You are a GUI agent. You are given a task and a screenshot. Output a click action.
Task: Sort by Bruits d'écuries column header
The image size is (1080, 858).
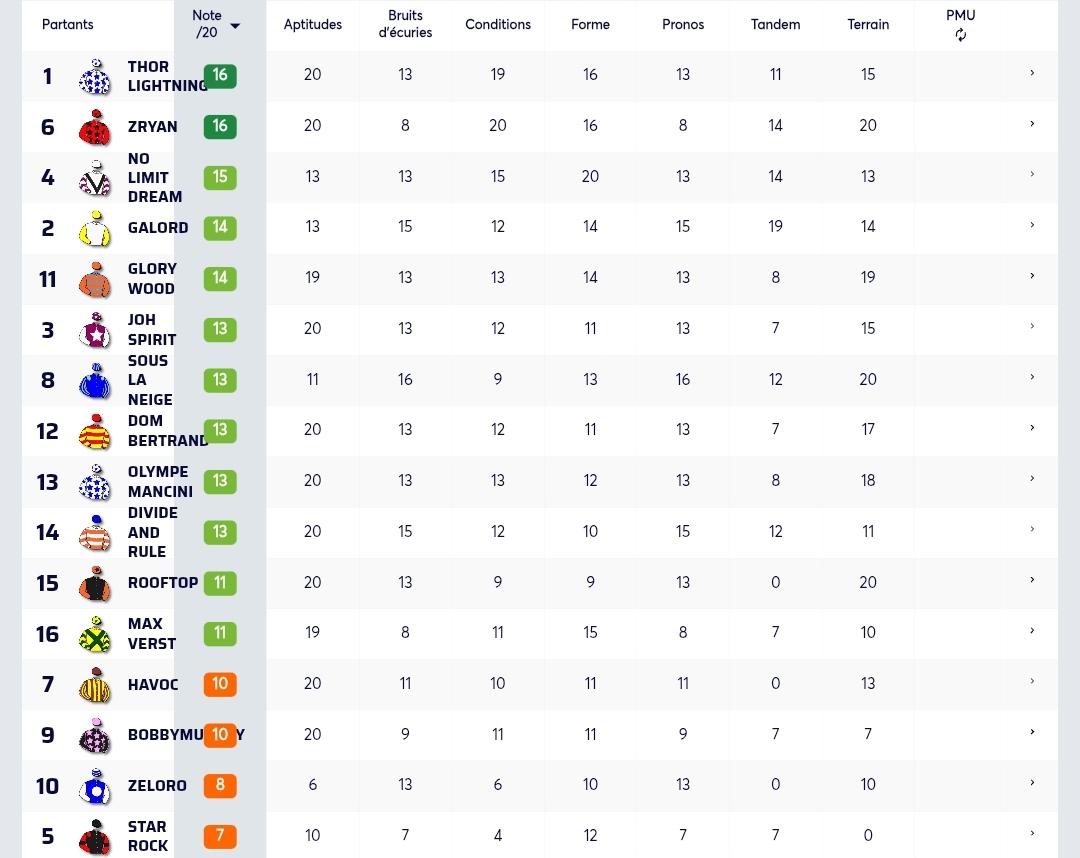(405, 24)
